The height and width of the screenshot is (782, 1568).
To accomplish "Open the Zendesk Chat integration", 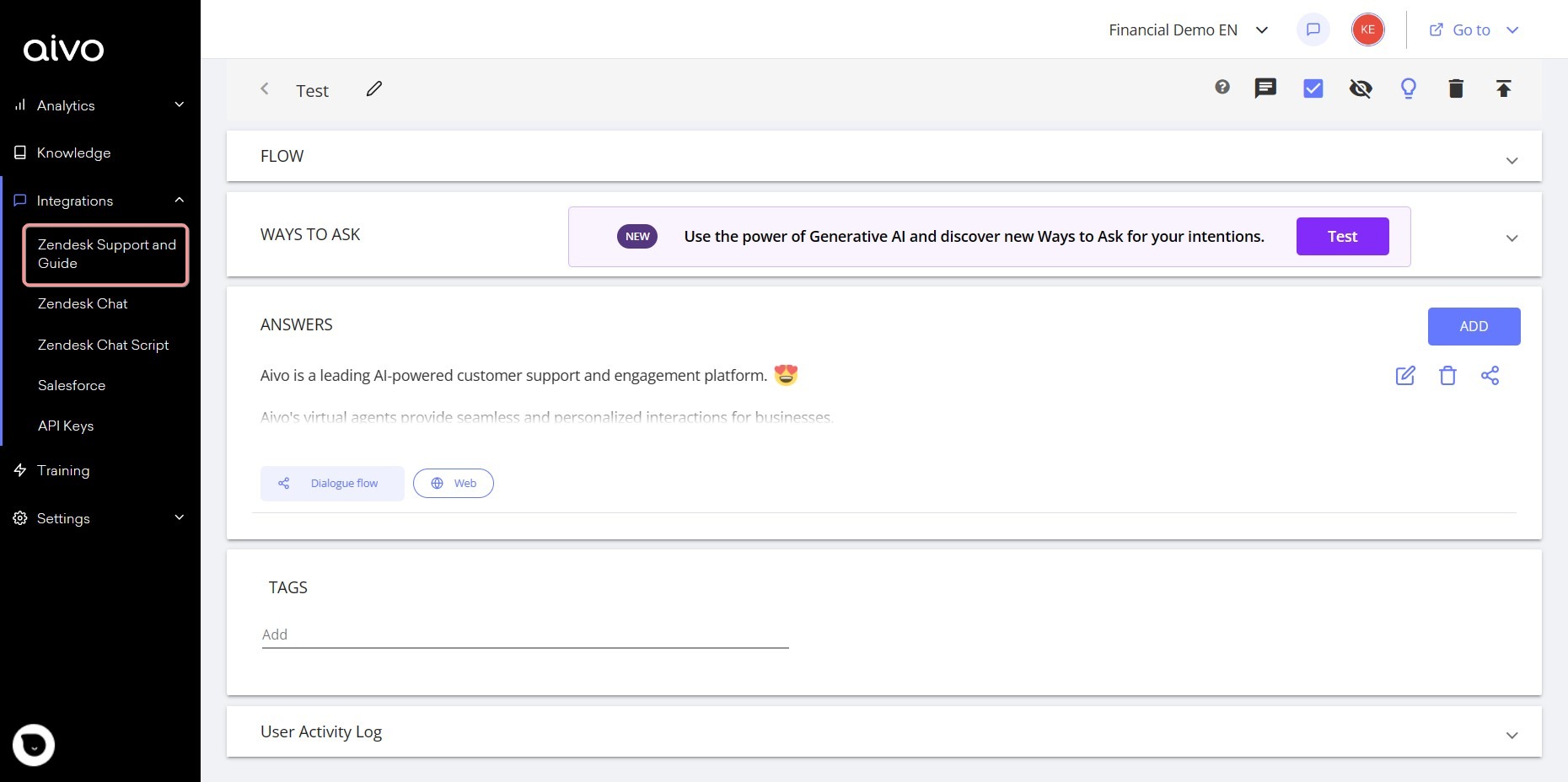I will click(x=83, y=303).
